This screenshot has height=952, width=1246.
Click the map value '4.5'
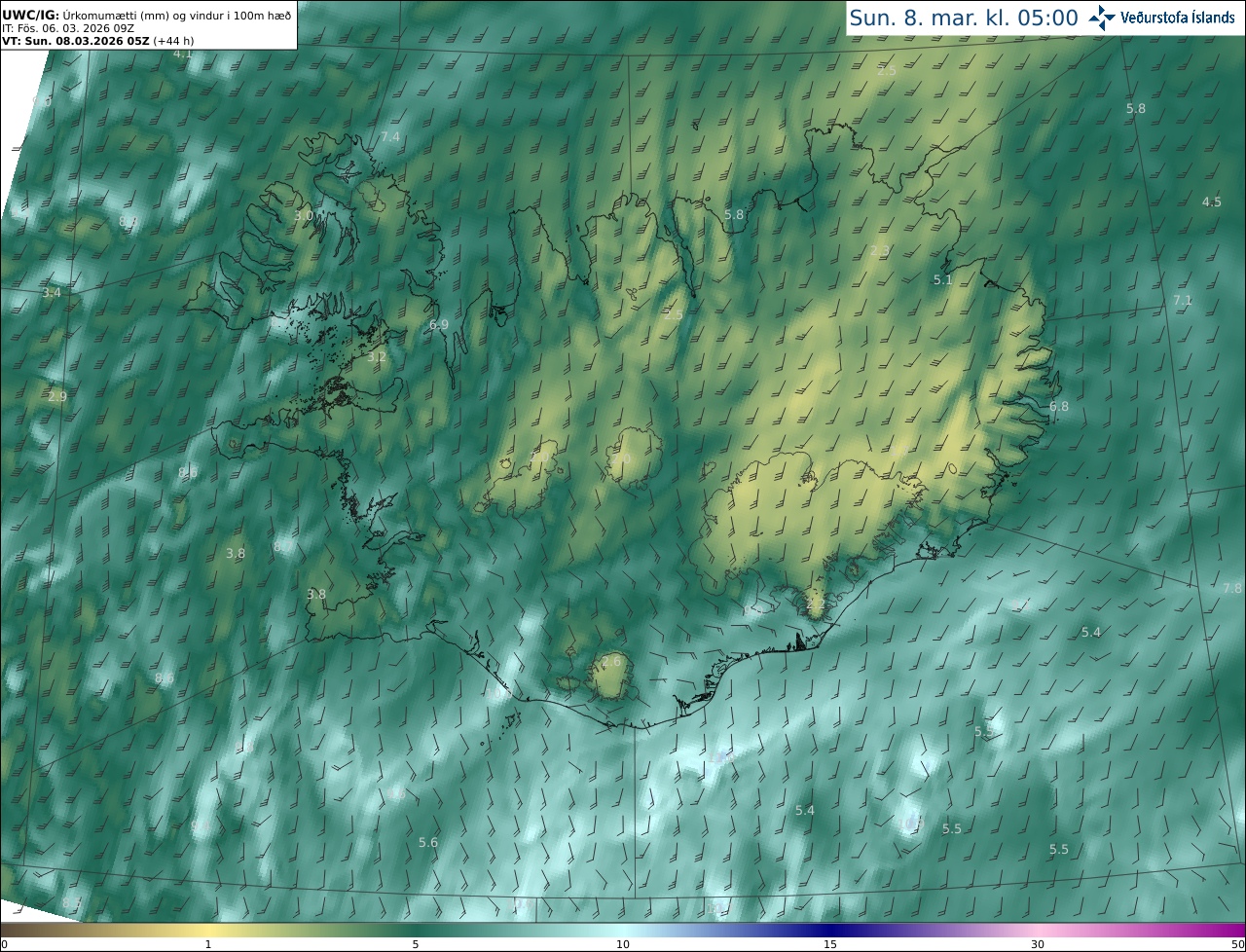click(x=1212, y=202)
